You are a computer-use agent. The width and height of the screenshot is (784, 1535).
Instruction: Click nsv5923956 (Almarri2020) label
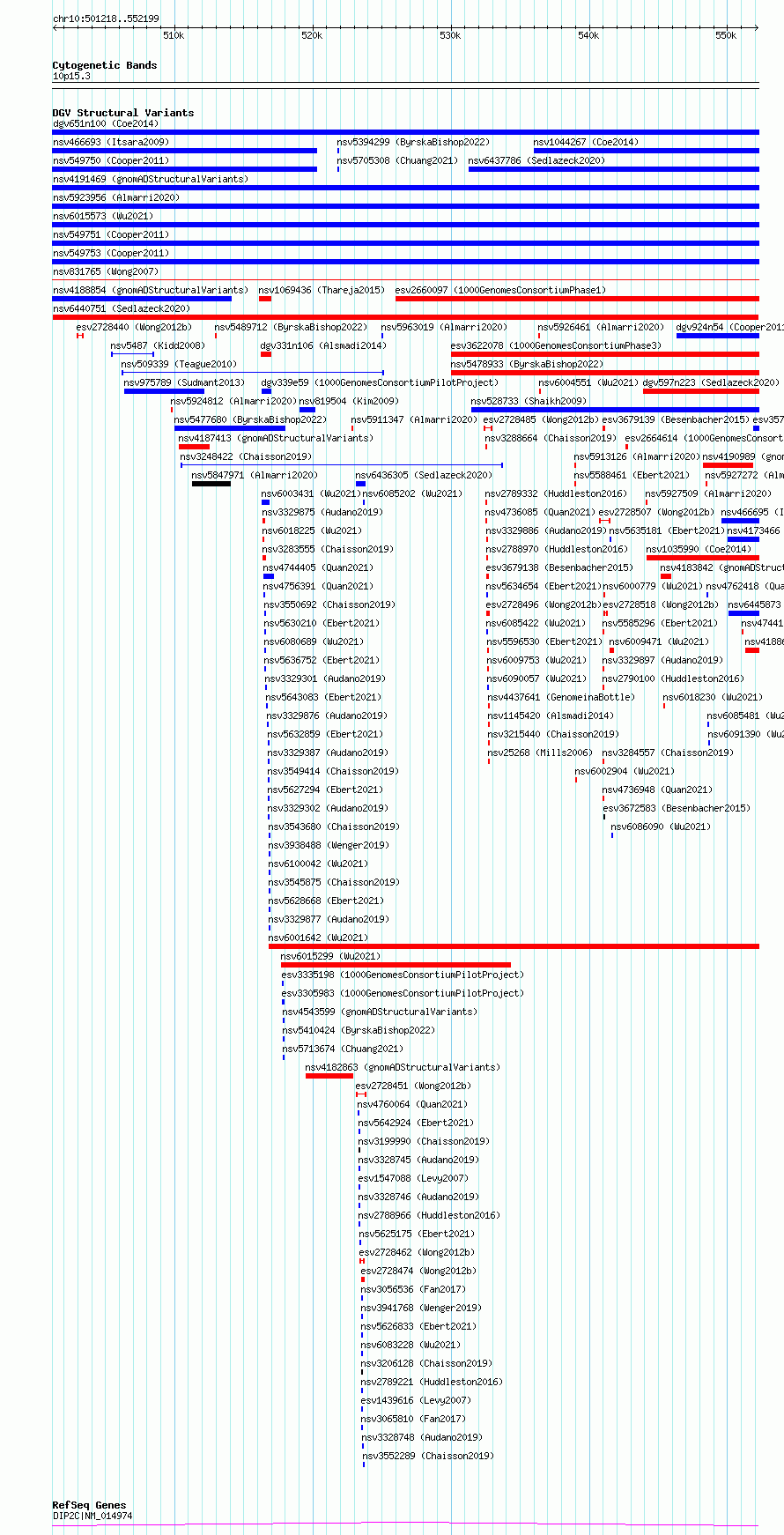tap(116, 197)
